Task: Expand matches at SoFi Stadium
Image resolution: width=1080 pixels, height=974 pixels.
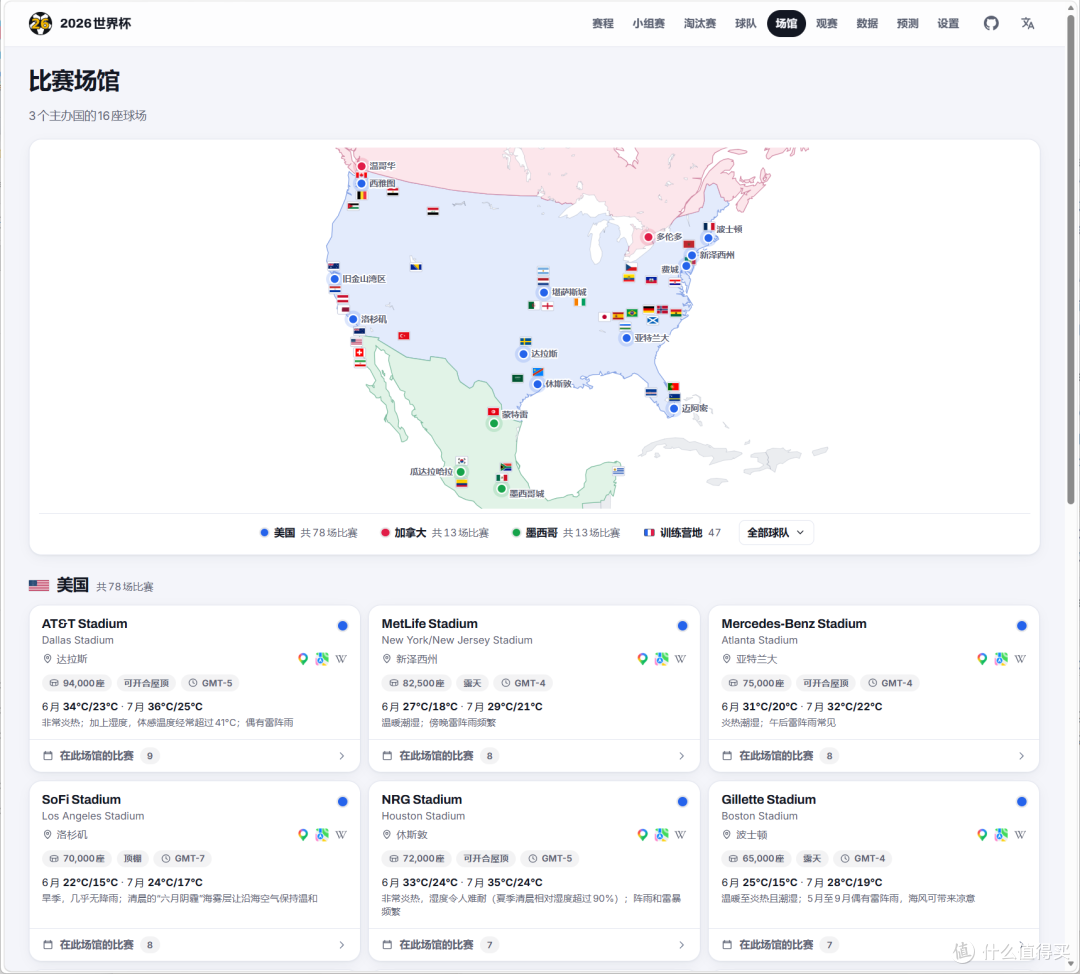Action: tap(195, 945)
